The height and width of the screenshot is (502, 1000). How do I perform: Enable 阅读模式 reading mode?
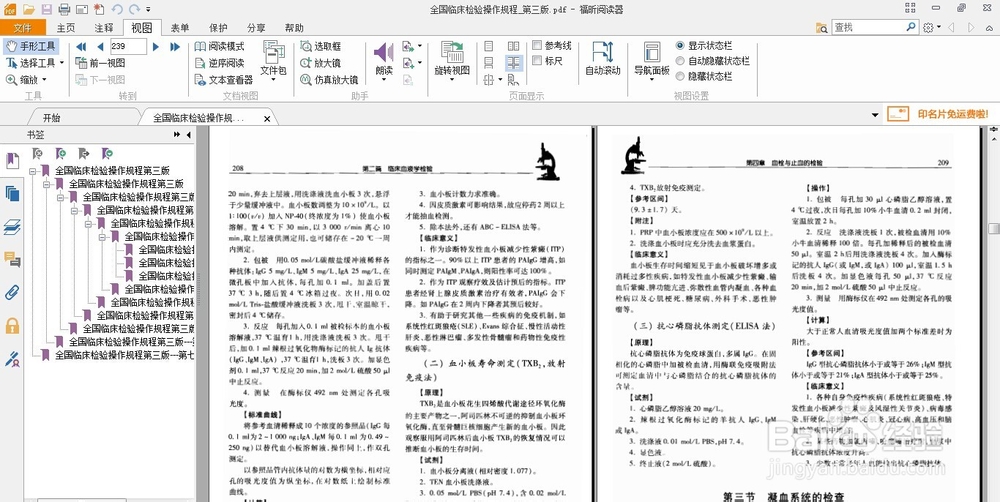coord(219,47)
